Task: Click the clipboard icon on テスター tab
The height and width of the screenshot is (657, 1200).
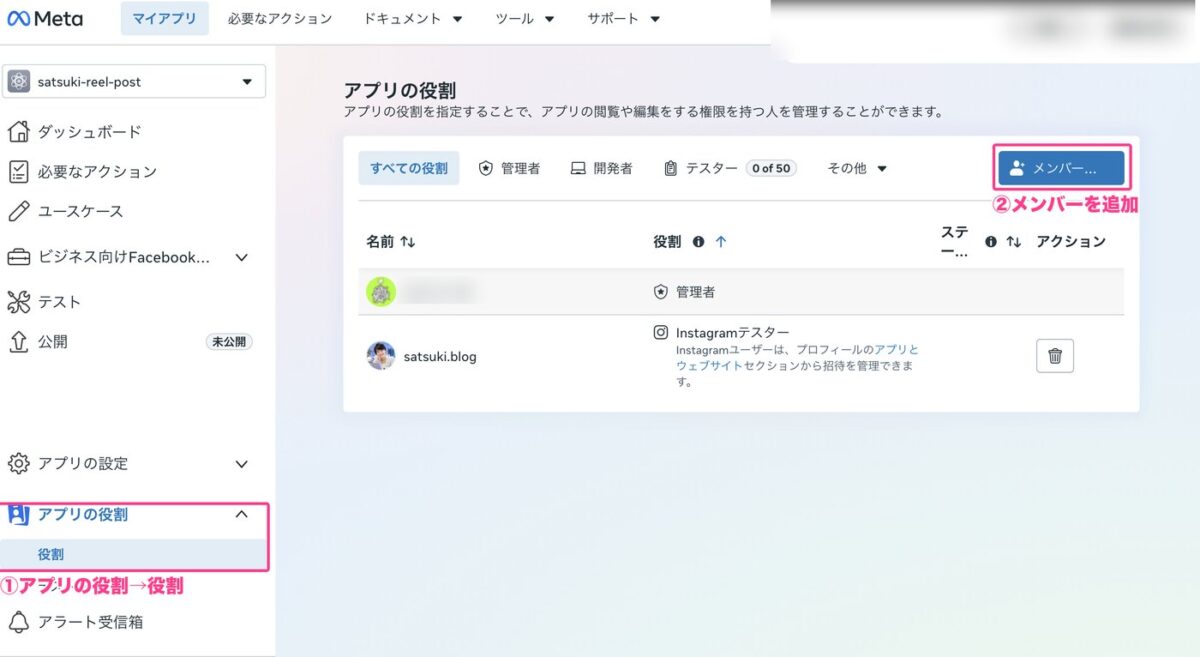Action: coord(671,168)
